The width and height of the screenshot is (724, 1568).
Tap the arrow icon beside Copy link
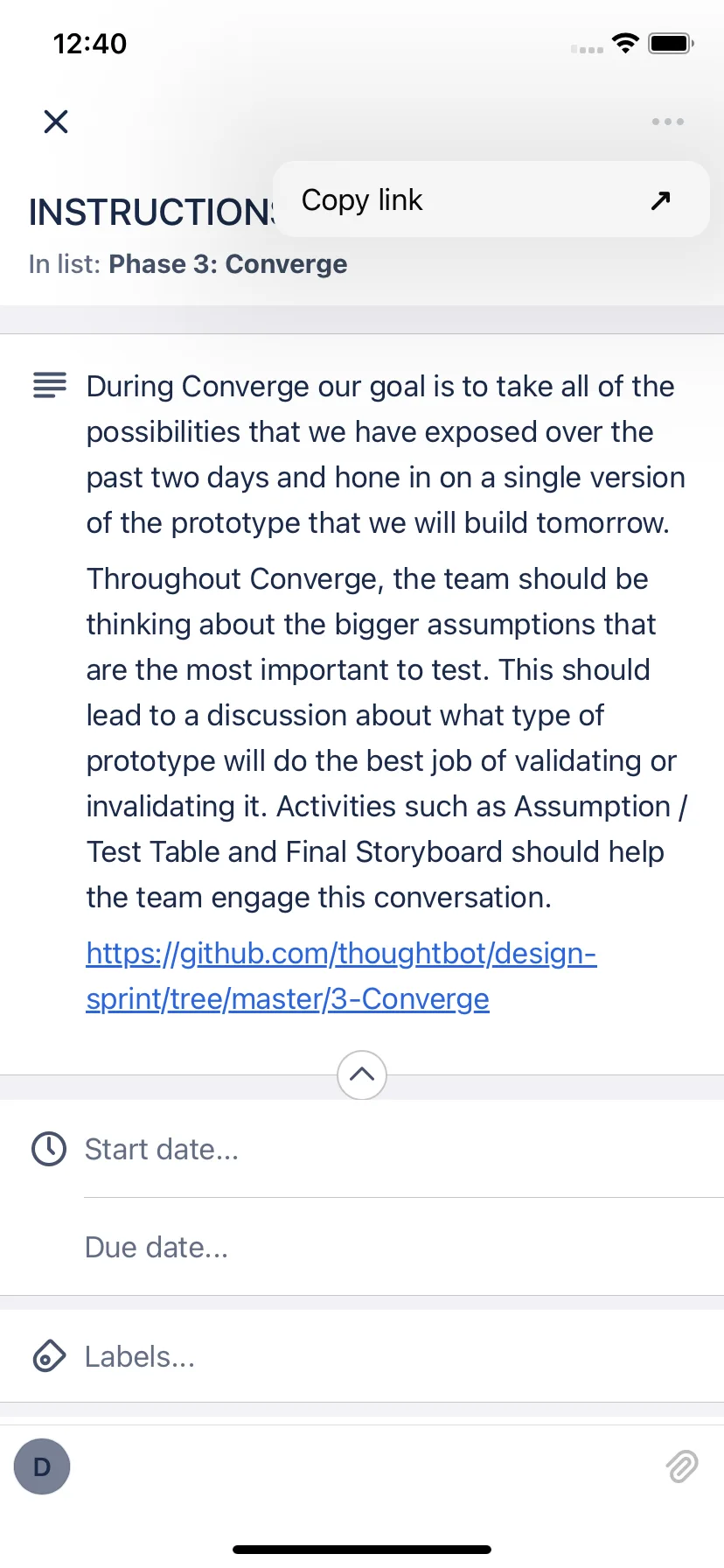point(660,200)
